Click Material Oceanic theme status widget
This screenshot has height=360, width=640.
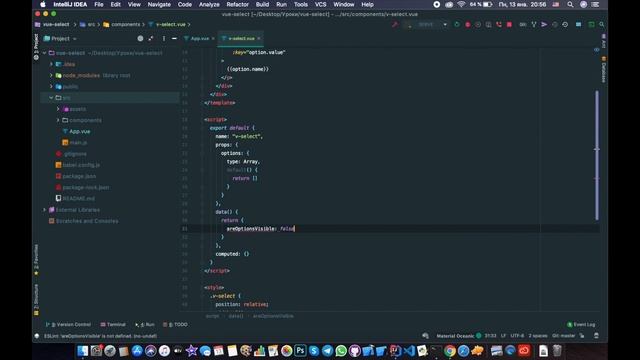pyautogui.click(x=459, y=336)
